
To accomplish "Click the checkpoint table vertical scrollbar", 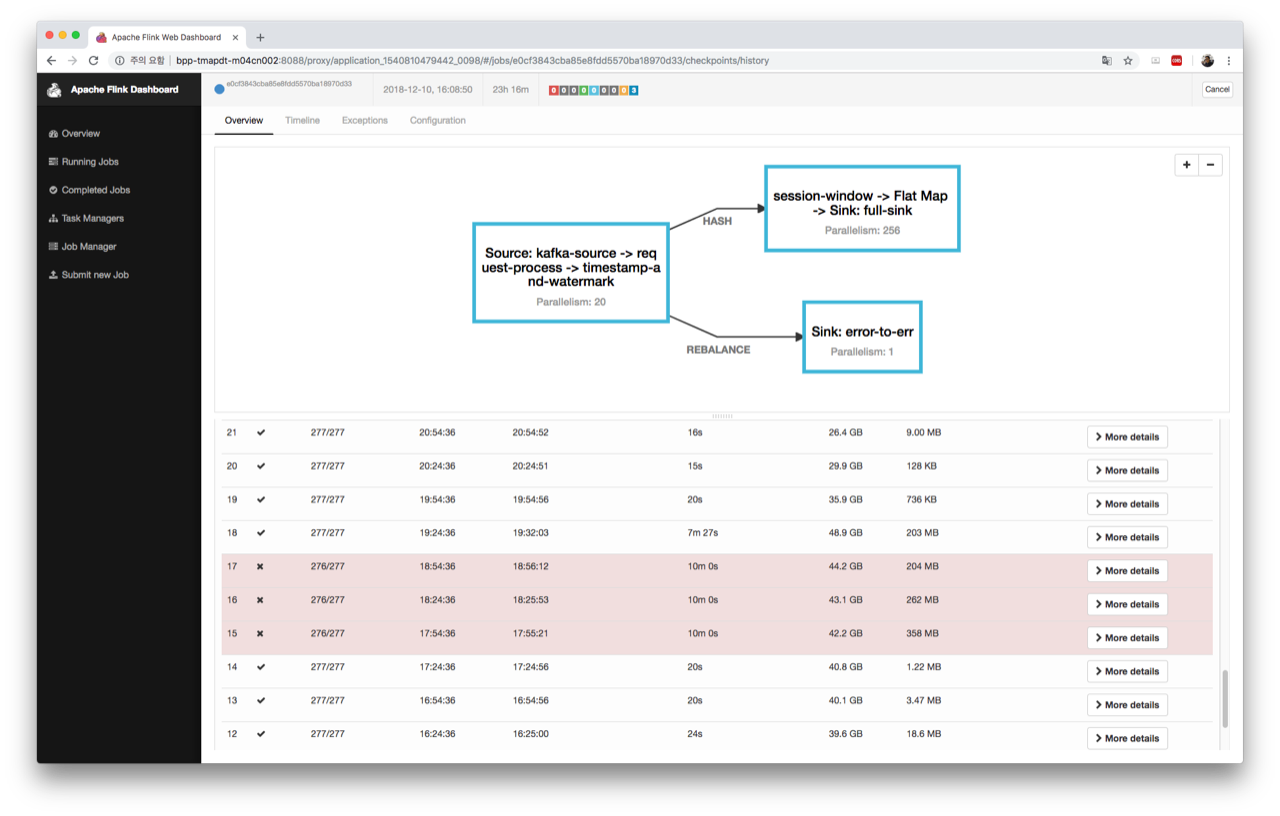I will (x=1225, y=698).
